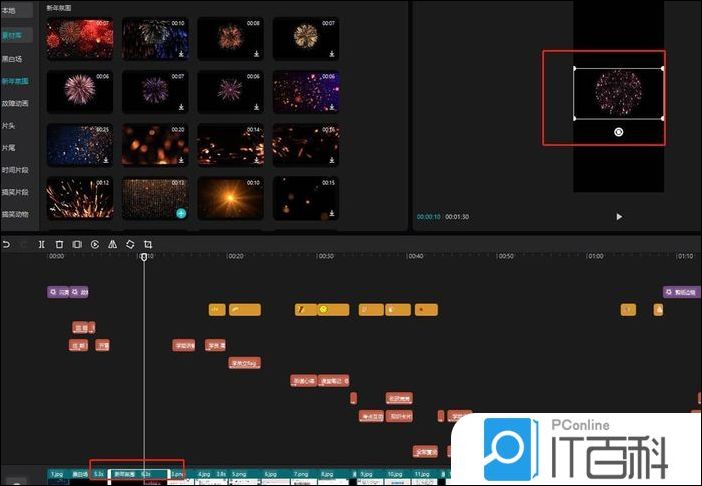Add the gold glitter clip using the plus button

tap(181, 213)
